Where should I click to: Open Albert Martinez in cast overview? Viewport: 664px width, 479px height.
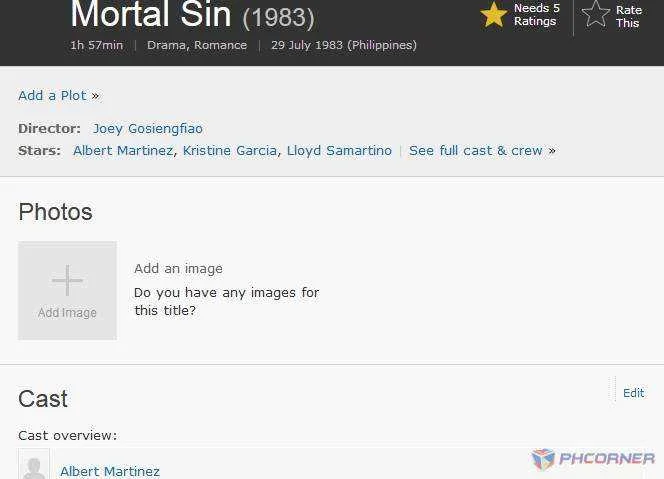tap(110, 471)
